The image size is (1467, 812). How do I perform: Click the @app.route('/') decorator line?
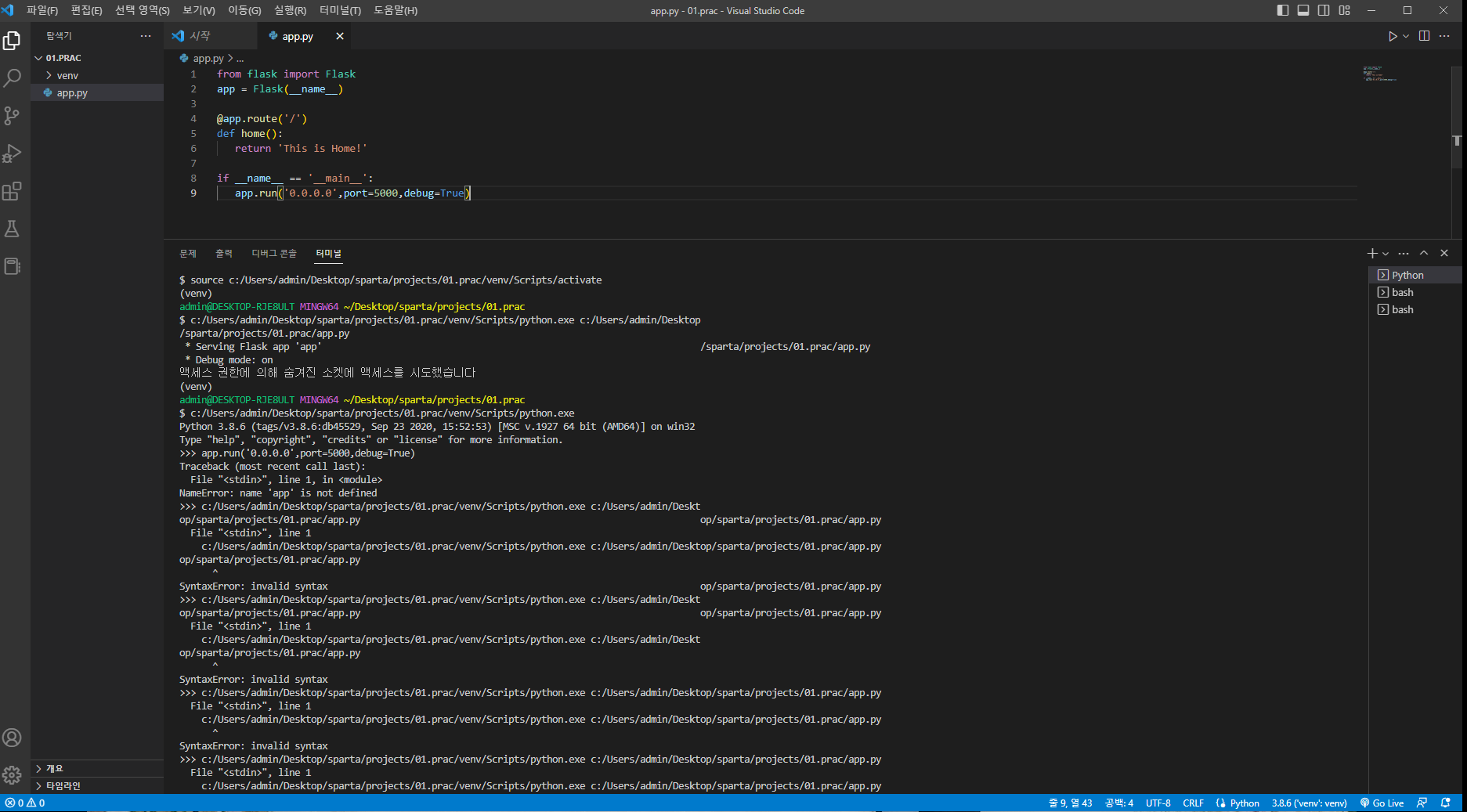tap(262, 118)
